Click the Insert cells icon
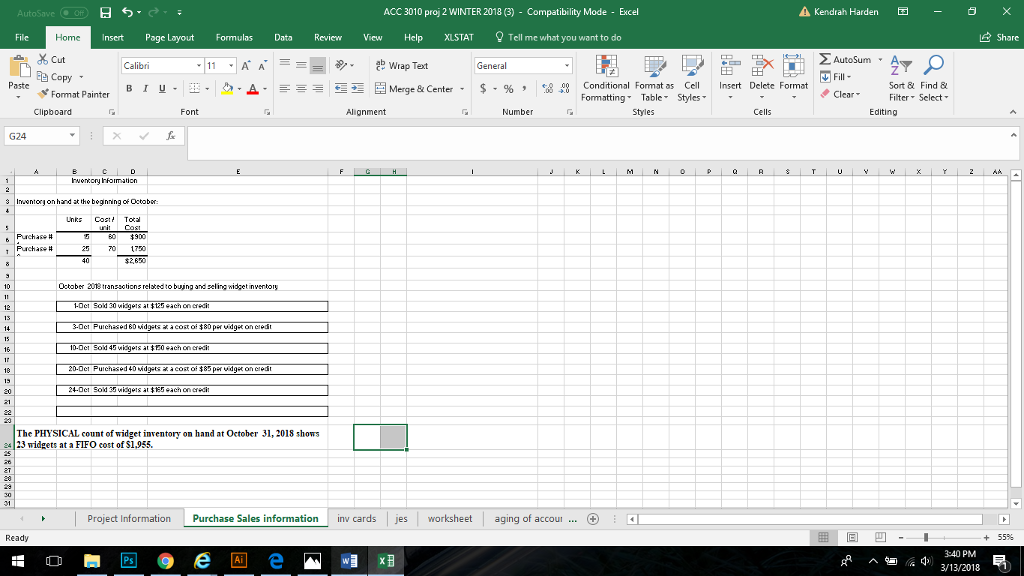Image resolution: width=1024 pixels, height=576 pixels. click(x=730, y=72)
